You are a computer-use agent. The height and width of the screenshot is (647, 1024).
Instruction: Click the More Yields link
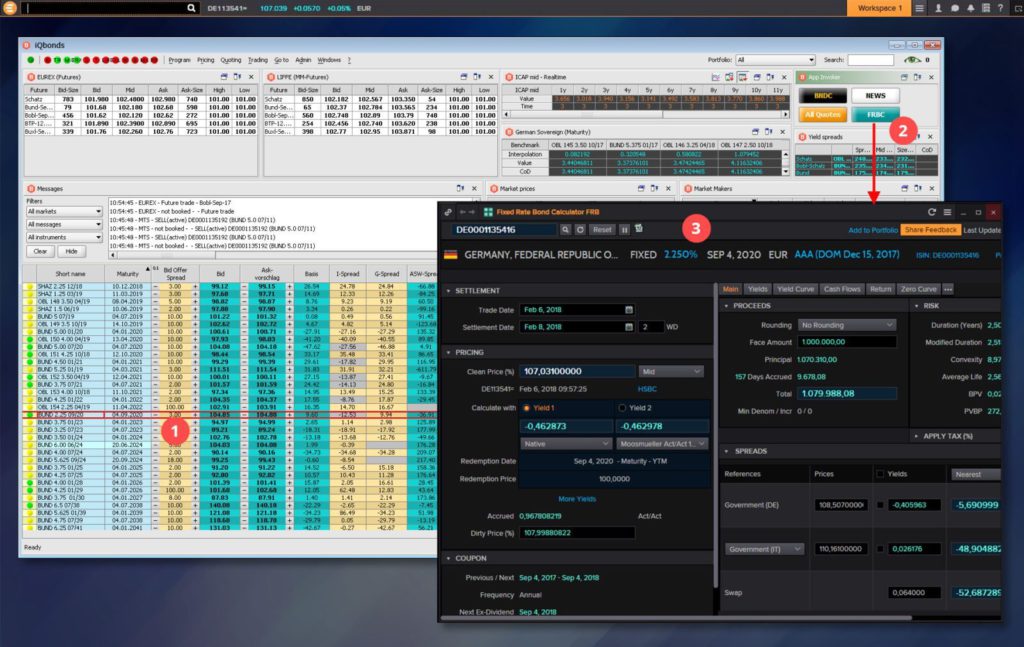[577, 498]
